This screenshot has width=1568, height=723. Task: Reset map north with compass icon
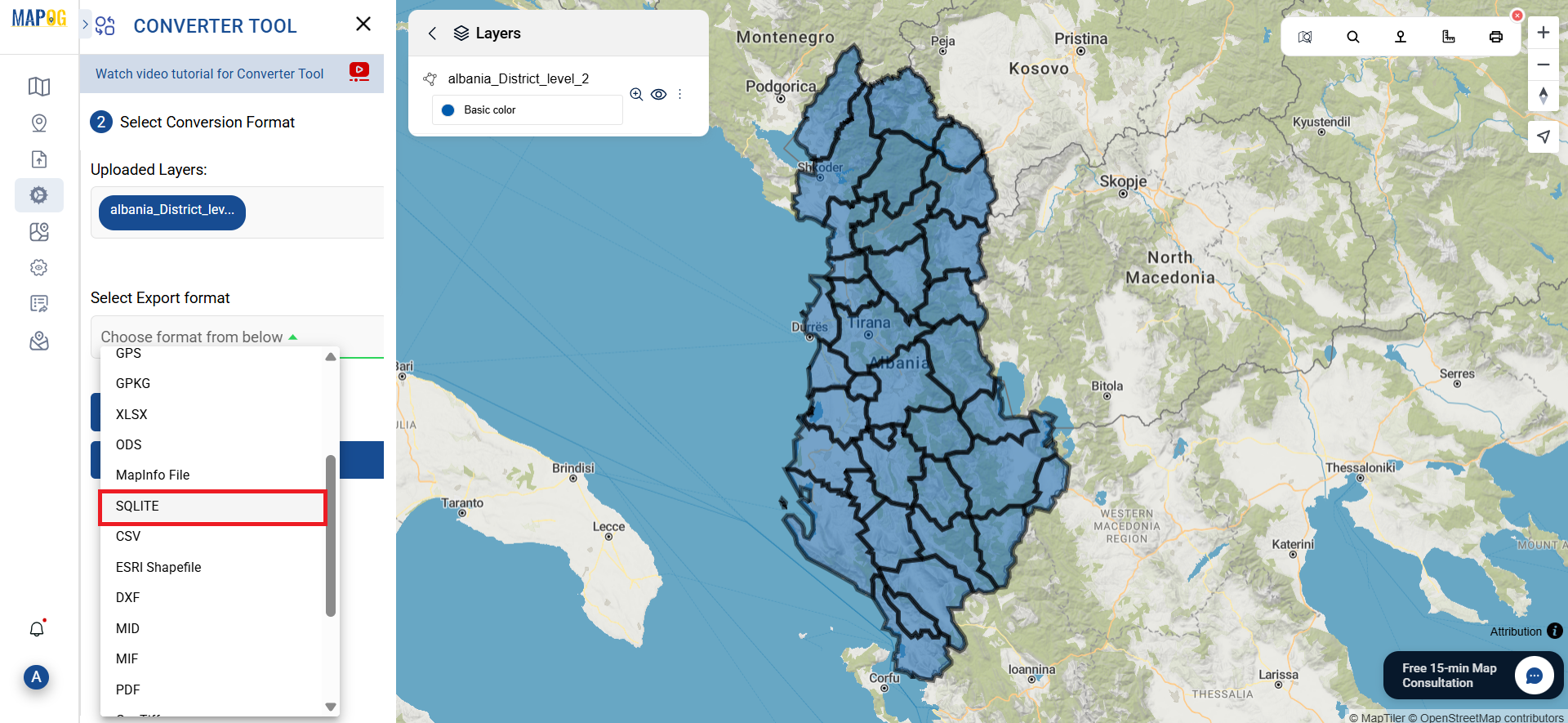(x=1543, y=96)
